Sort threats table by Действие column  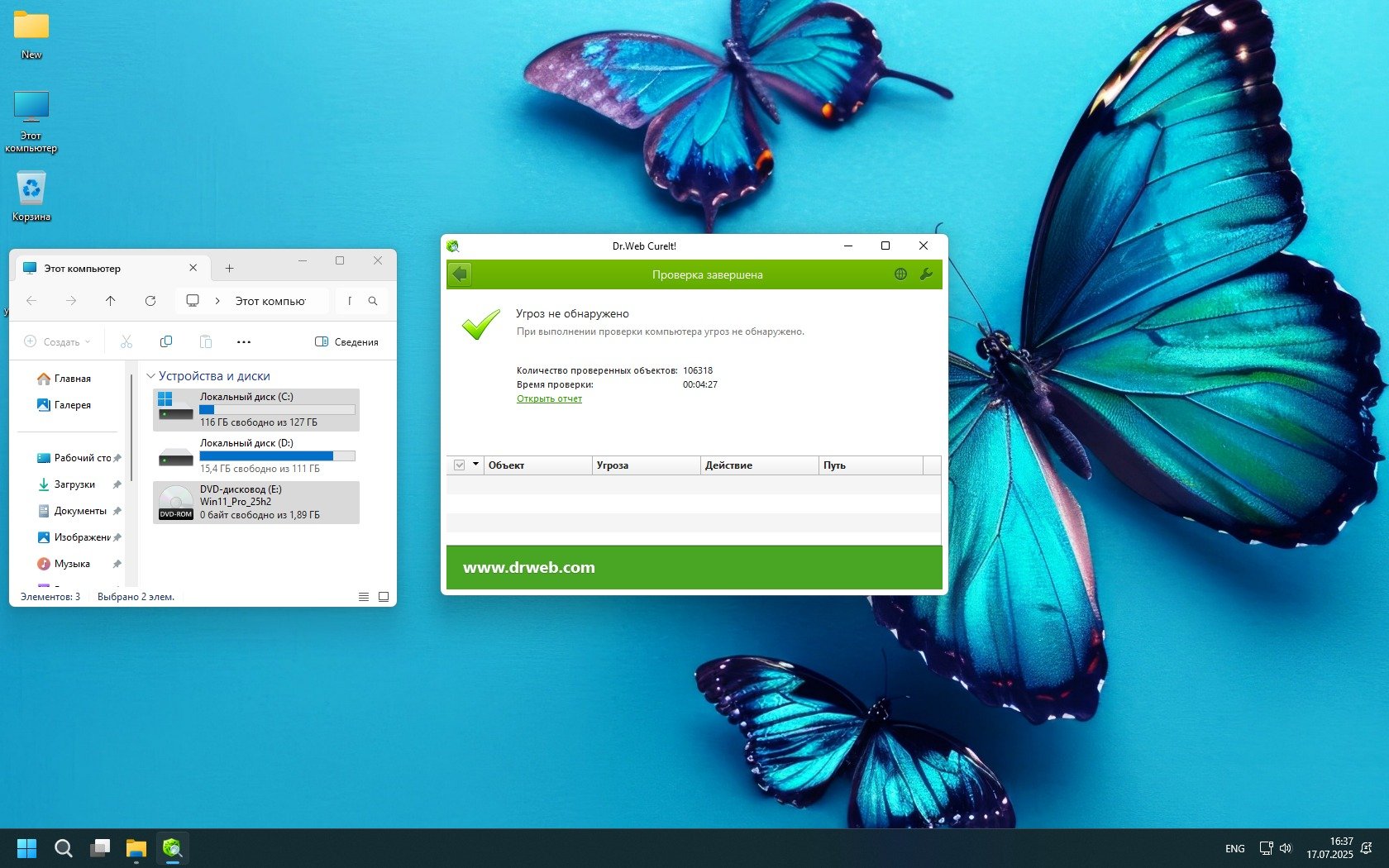(x=760, y=465)
